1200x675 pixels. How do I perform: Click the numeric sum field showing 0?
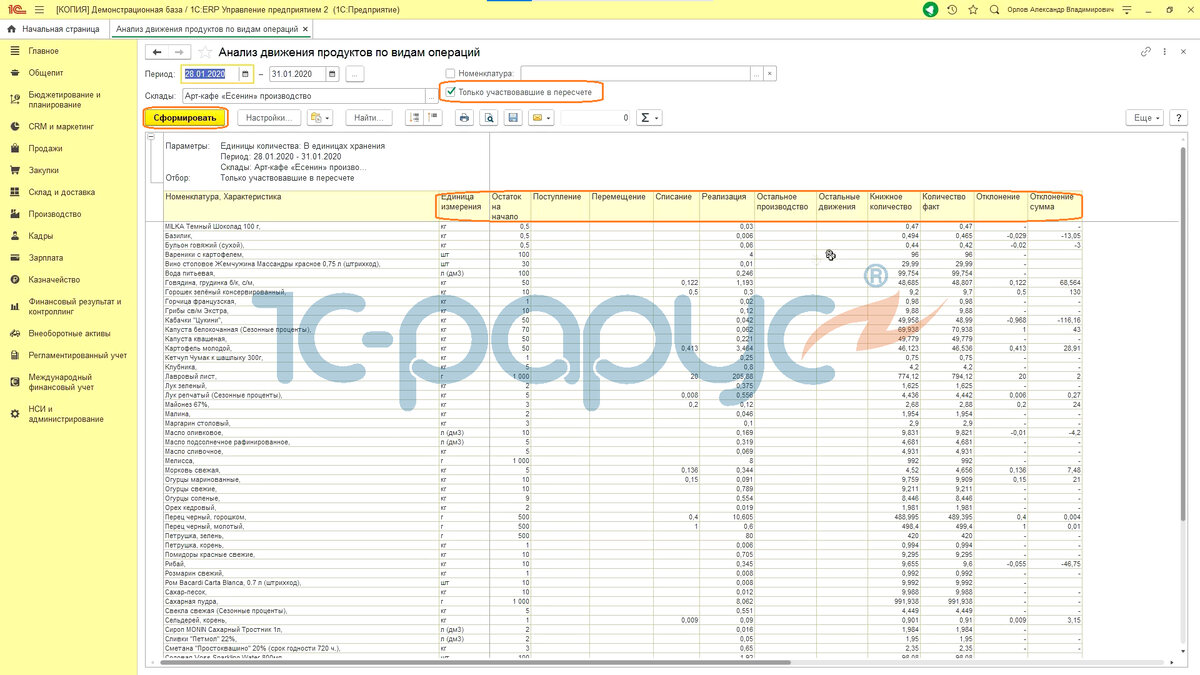click(x=596, y=117)
